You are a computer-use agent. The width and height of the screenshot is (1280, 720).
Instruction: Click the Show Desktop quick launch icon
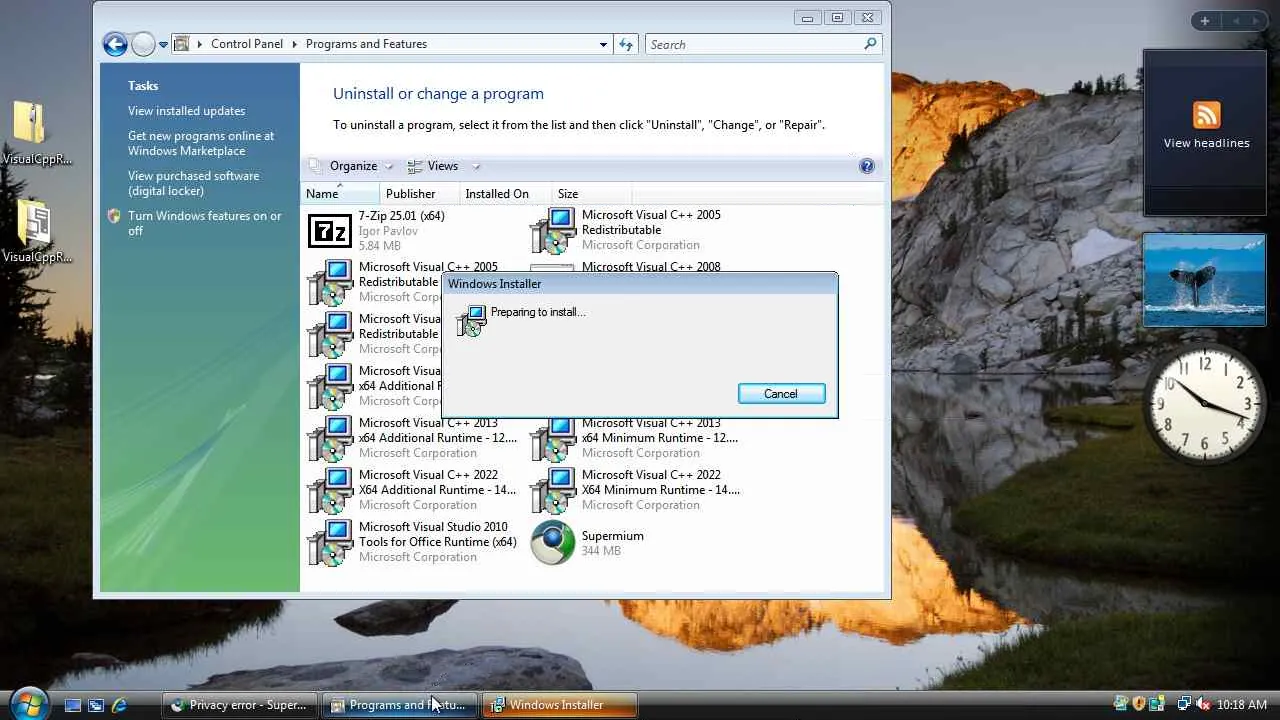[x=72, y=705]
